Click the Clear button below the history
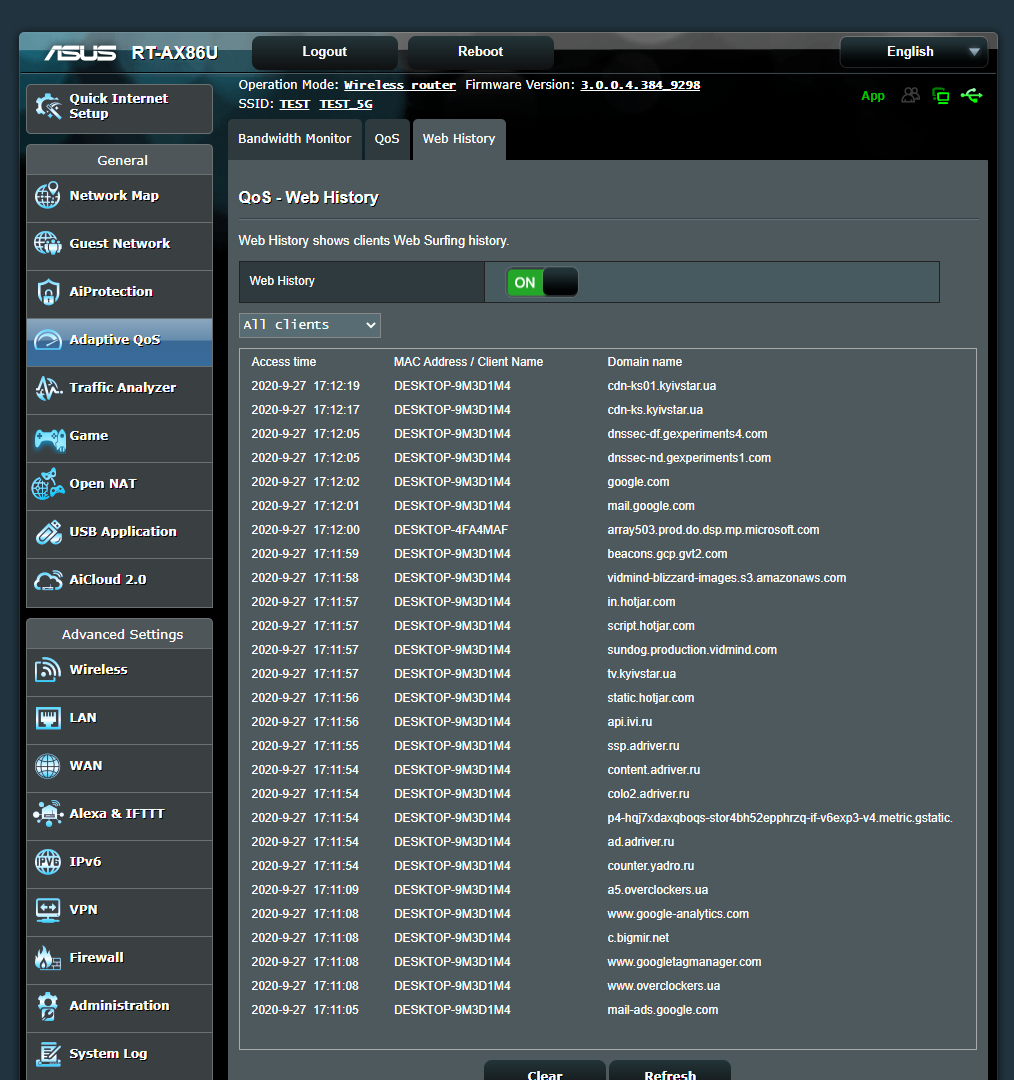Viewport: 1014px width, 1080px height. (544, 1073)
